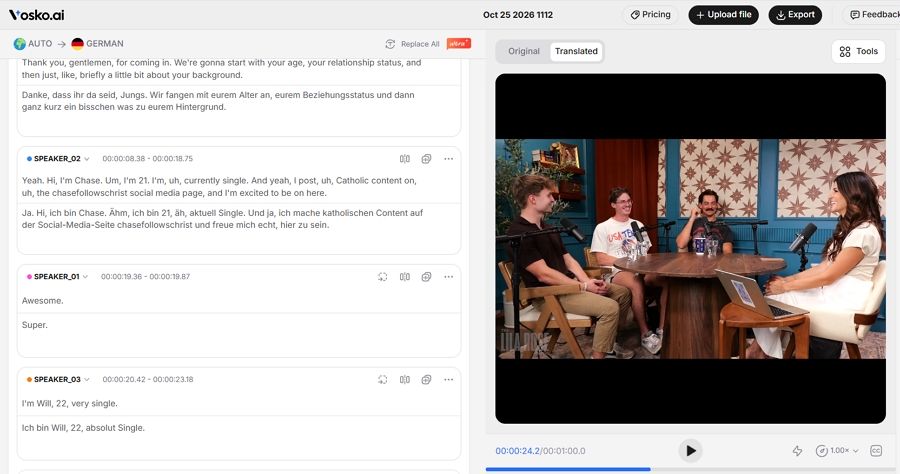This screenshot has width=900, height=474.
Task: Click split icon on SPEAKER_01 segment
Action: pyautogui.click(x=405, y=277)
